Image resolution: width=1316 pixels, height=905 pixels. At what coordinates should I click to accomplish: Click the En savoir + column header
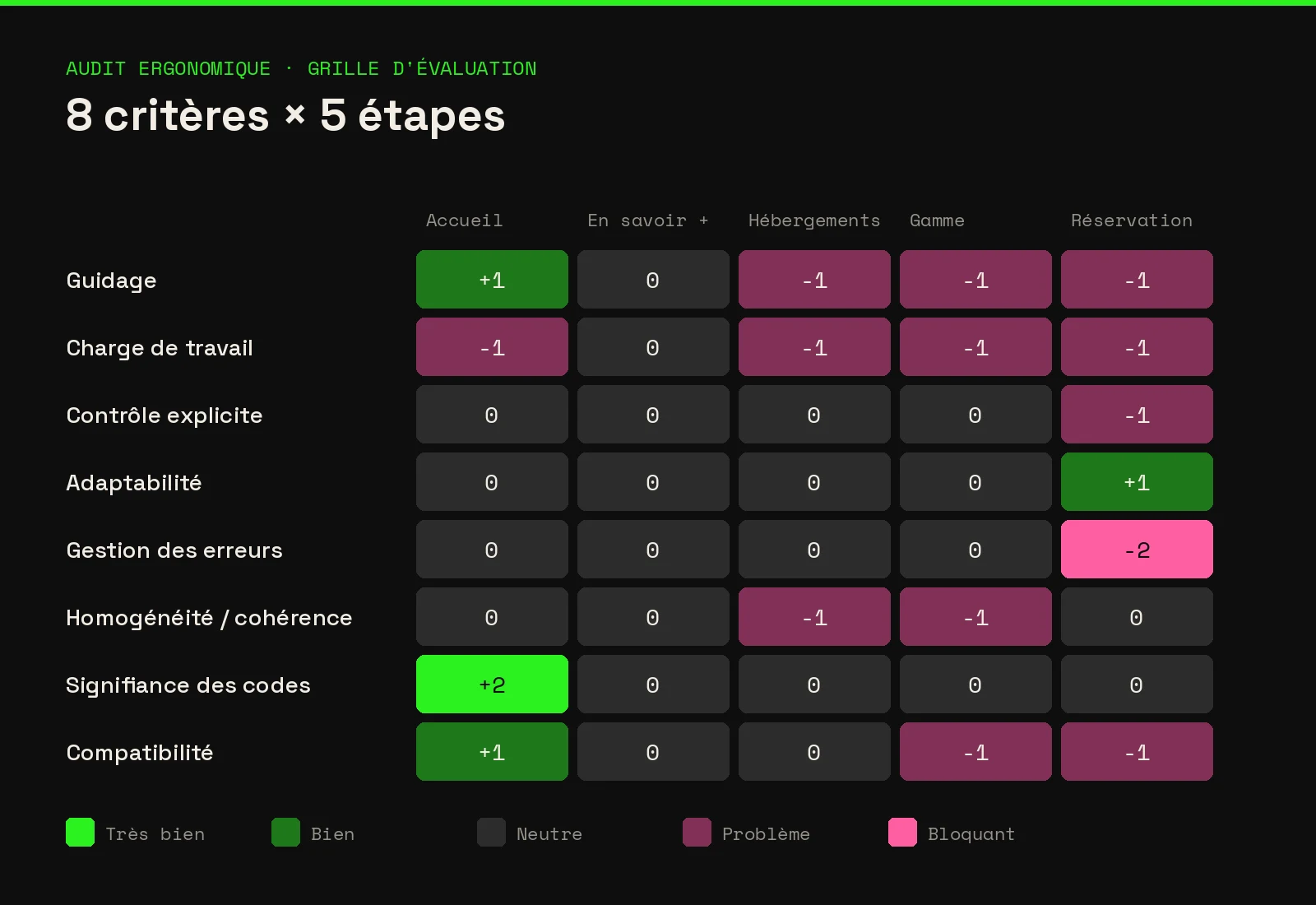tap(647, 220)
